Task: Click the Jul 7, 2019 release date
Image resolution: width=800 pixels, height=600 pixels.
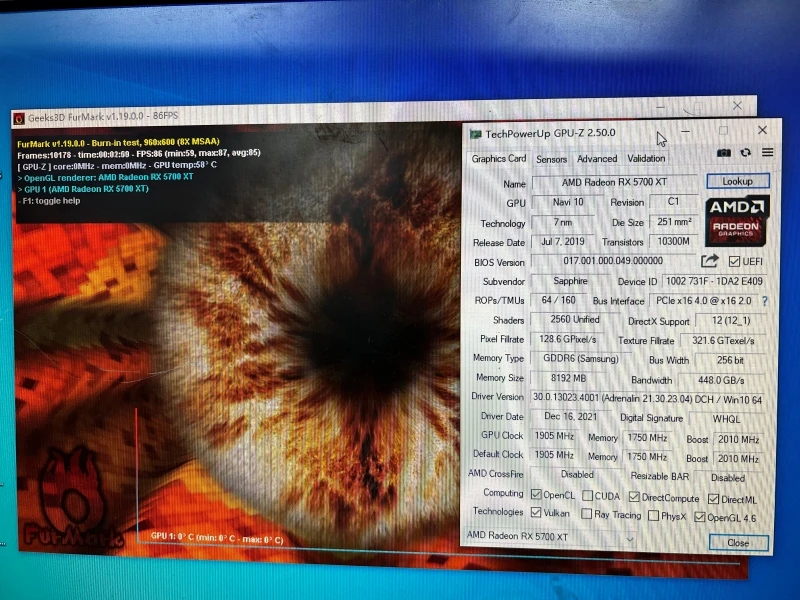Action: pos(562,241)
